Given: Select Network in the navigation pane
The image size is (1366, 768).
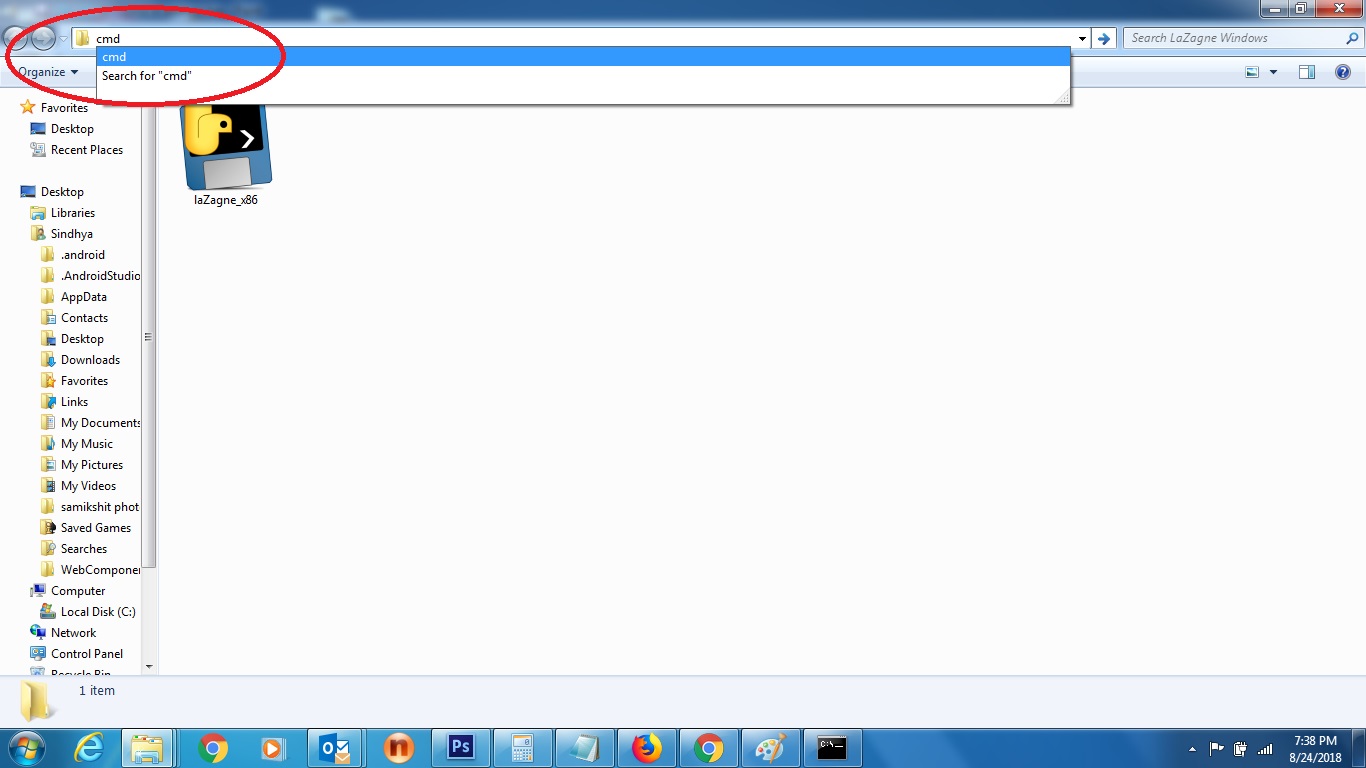Looking at the screenshot, I should [x=73, y=633].
